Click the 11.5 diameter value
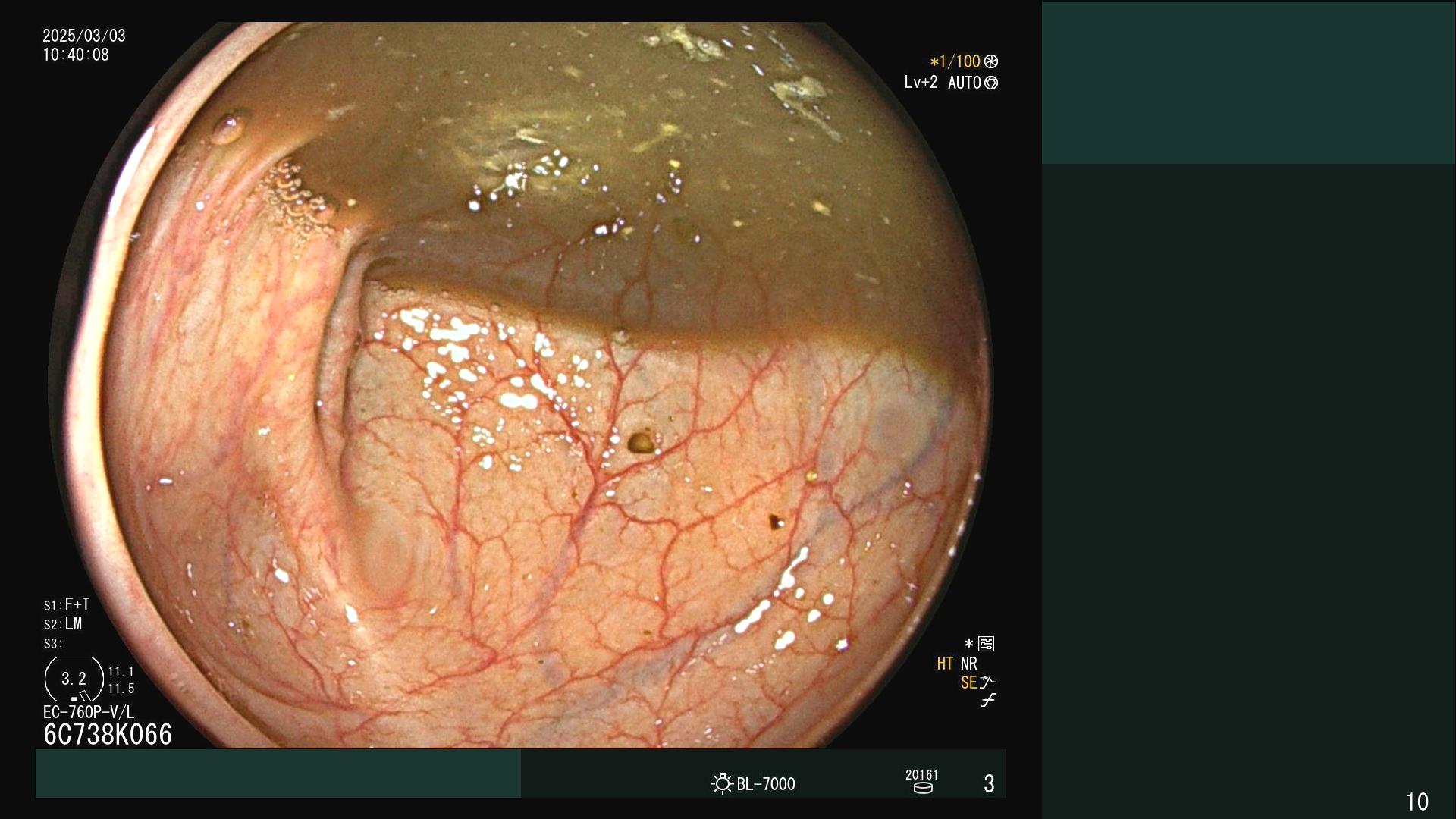The width and height of the screenshot is (1456, 819). [x=121, y=689]
